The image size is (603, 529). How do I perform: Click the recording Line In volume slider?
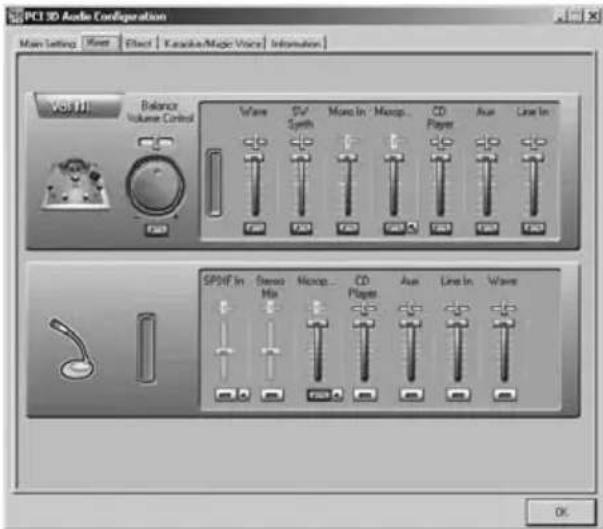(457, 351)
